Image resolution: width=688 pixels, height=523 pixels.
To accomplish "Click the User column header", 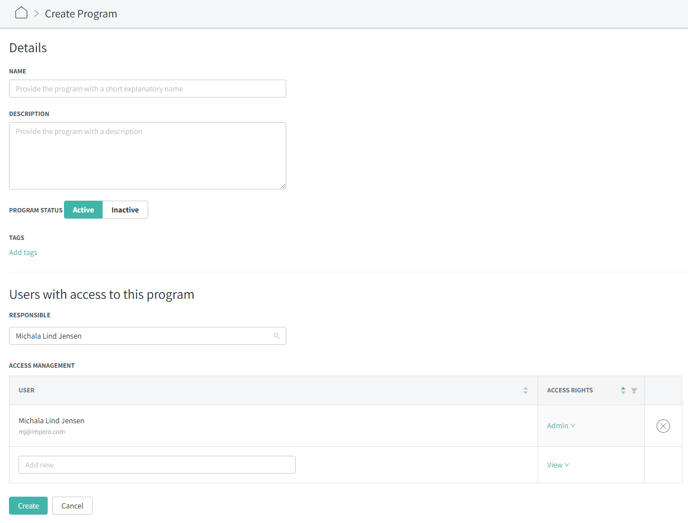I will [26, 390].
